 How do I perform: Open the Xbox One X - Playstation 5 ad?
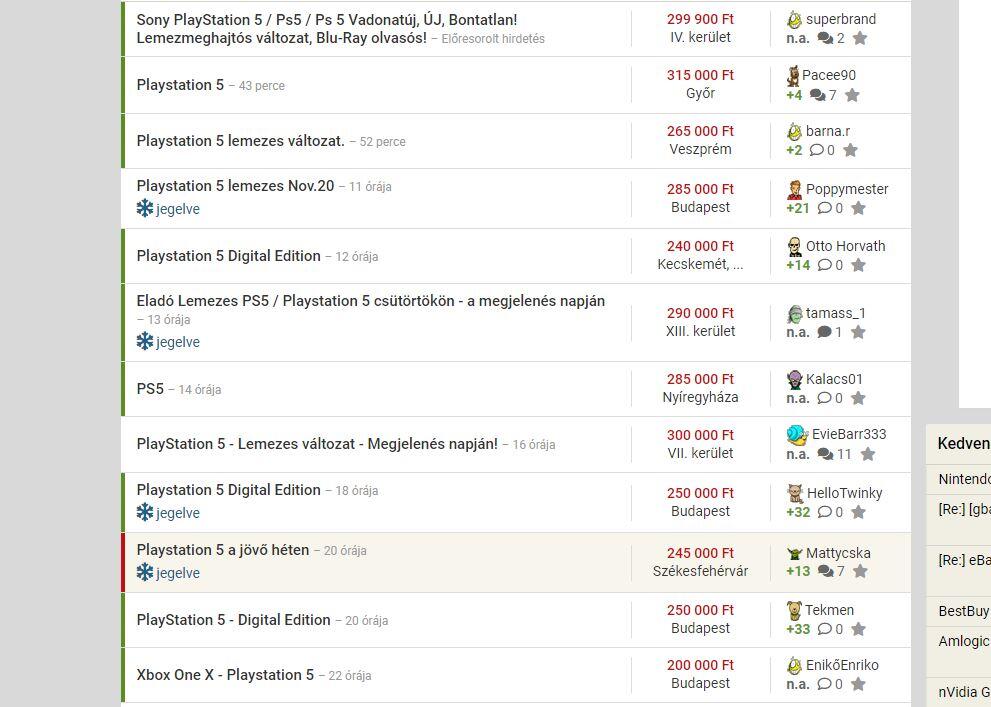coord(225,675)
